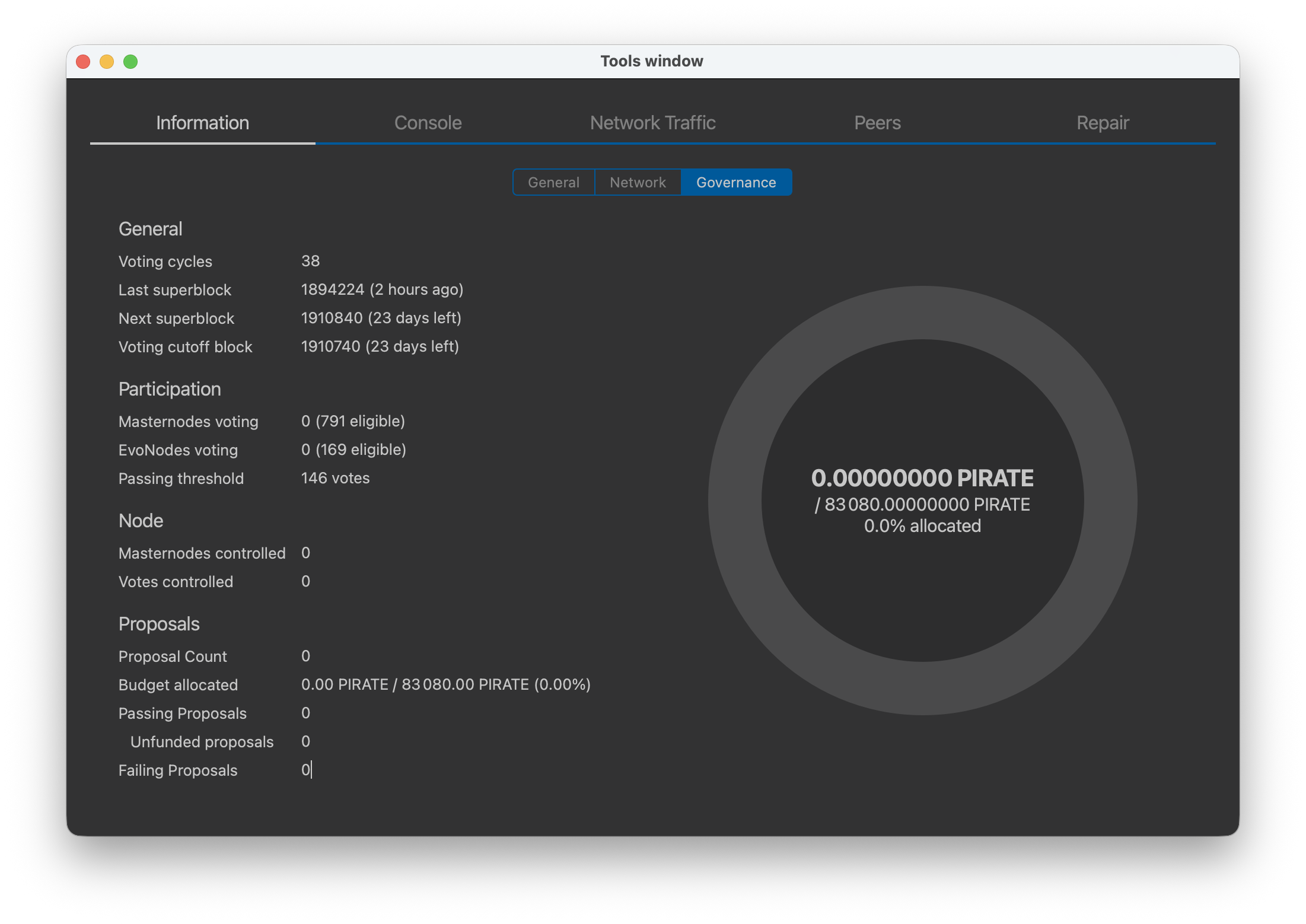The width and height of the screenshot is (1306, 924).
Task: Click the Budget allocated PIRATE value
Action: (445, 684)
